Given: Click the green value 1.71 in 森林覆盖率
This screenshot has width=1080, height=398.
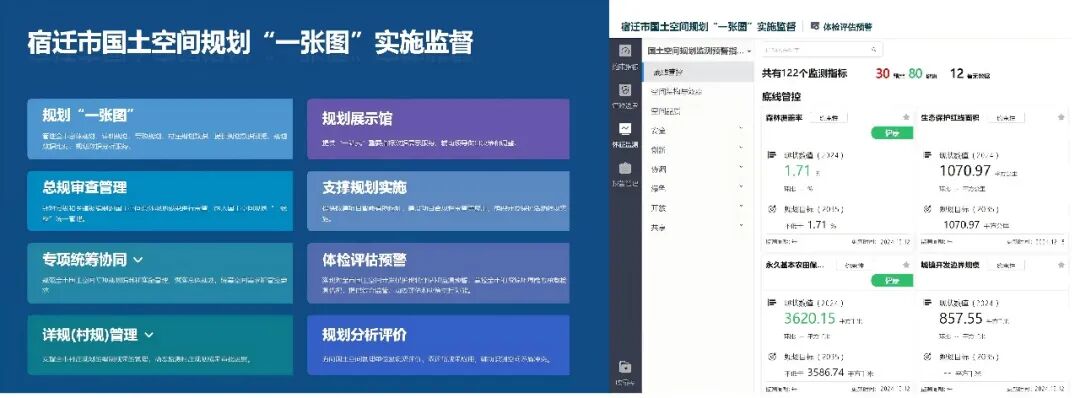Looking at the screenshot, I should 797,171.
